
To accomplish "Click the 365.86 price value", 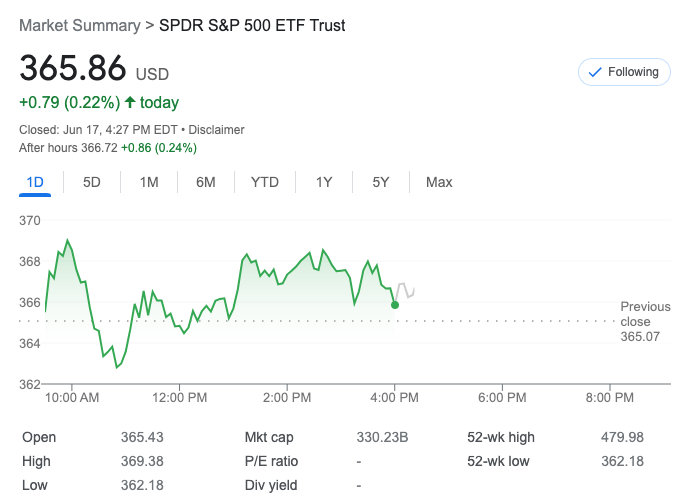I will point(73,69).
